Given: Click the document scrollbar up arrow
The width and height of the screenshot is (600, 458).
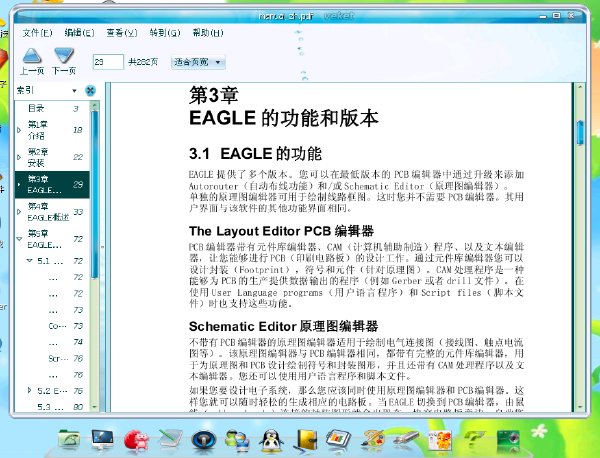Looking at the screenshot, I should 580,88.
